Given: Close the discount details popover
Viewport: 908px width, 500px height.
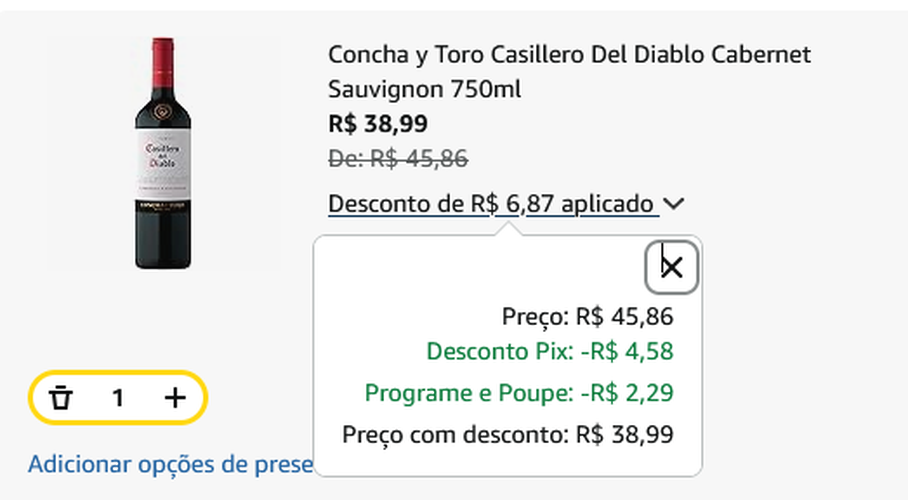Looking at the screenshot, I should coord(672,267).
